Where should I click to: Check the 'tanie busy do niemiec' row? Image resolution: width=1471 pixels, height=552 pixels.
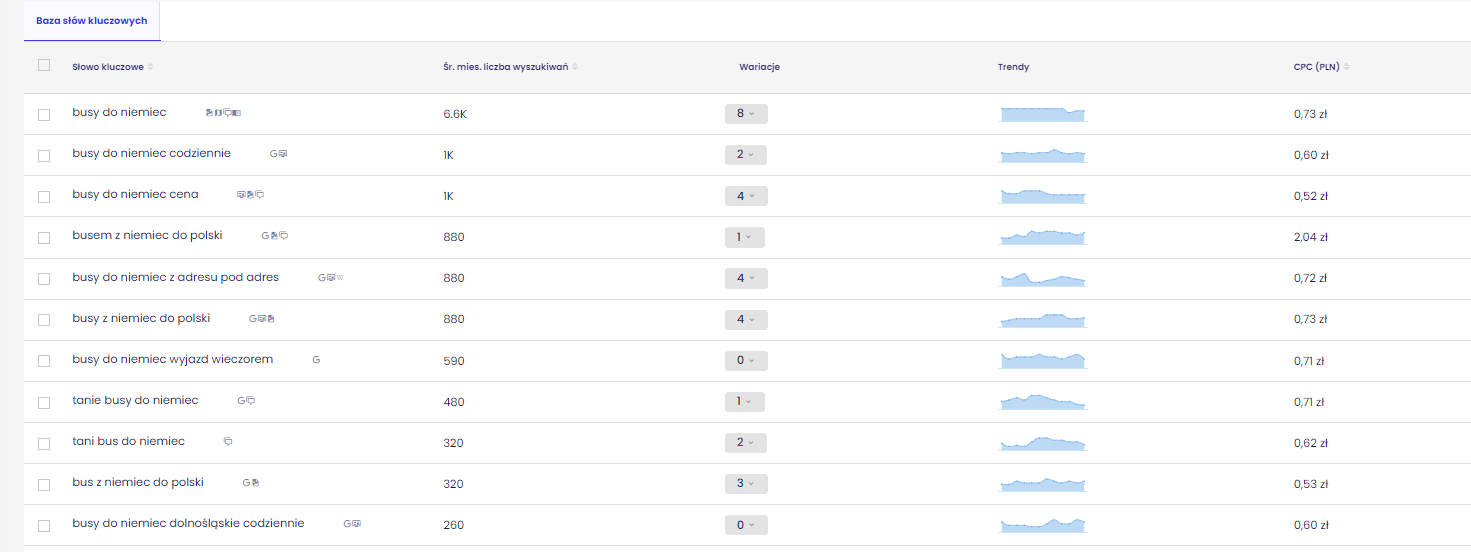tap(44, 403)
